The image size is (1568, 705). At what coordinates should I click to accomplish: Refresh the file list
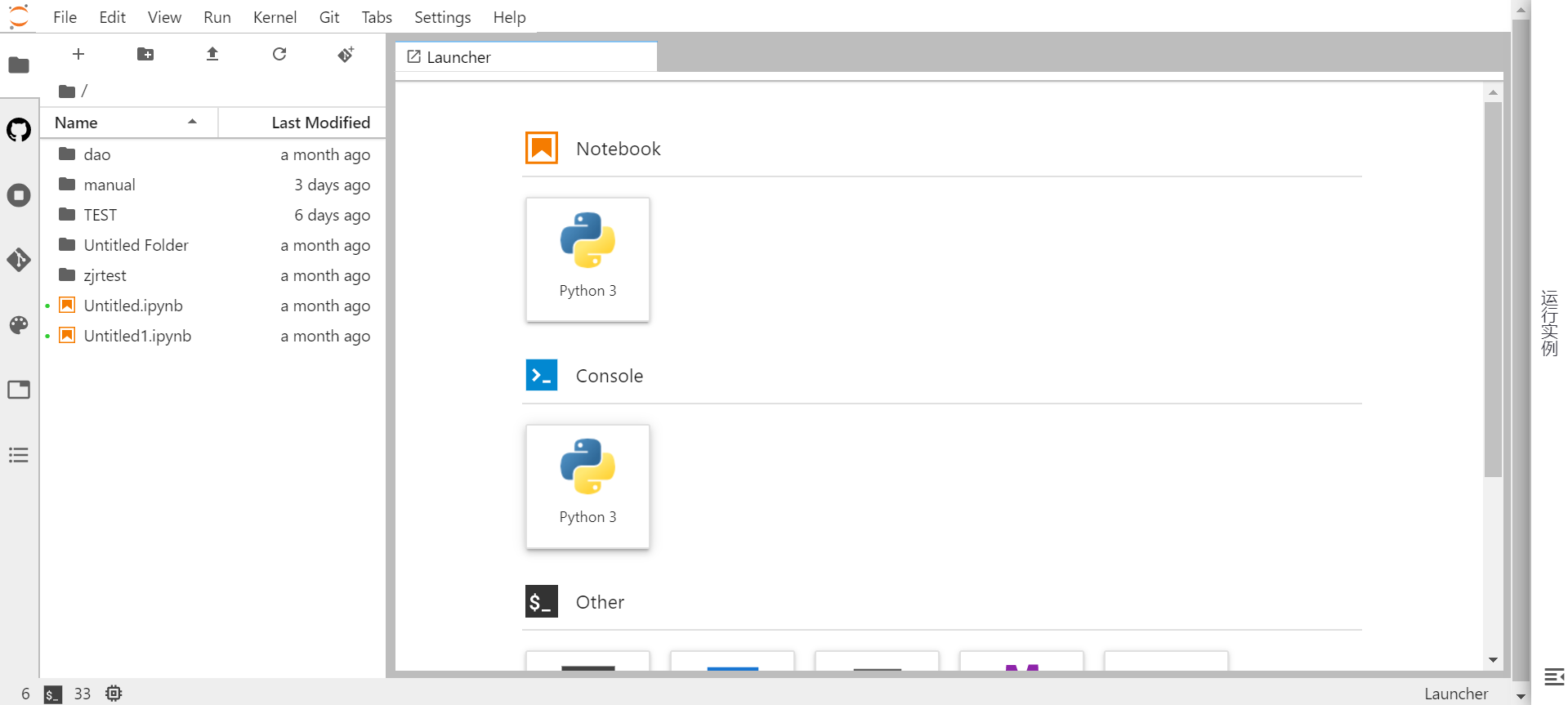279,54
